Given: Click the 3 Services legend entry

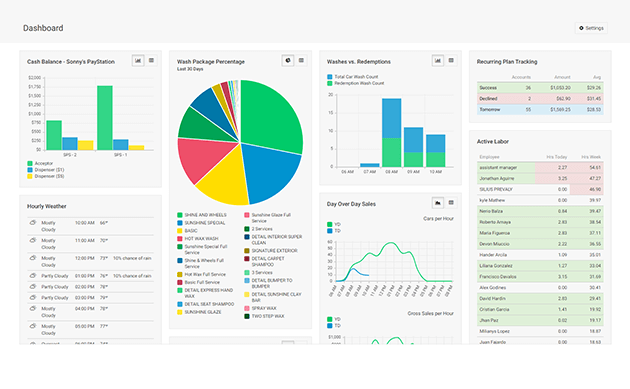Looking at the screenshot, I should pyautogui.click(x=258, y=272).
